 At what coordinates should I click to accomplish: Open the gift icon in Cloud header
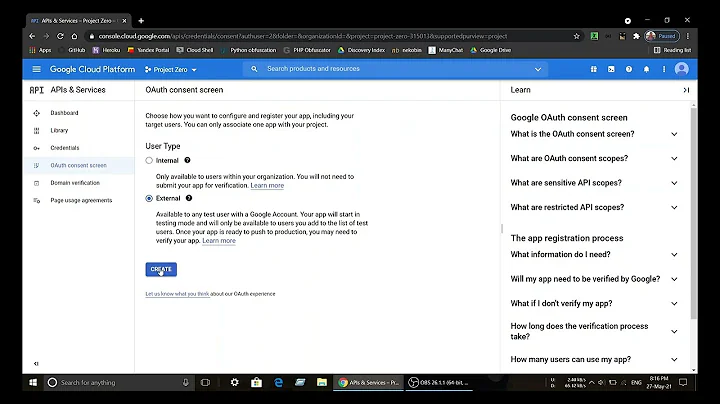[x=594, y=69]
